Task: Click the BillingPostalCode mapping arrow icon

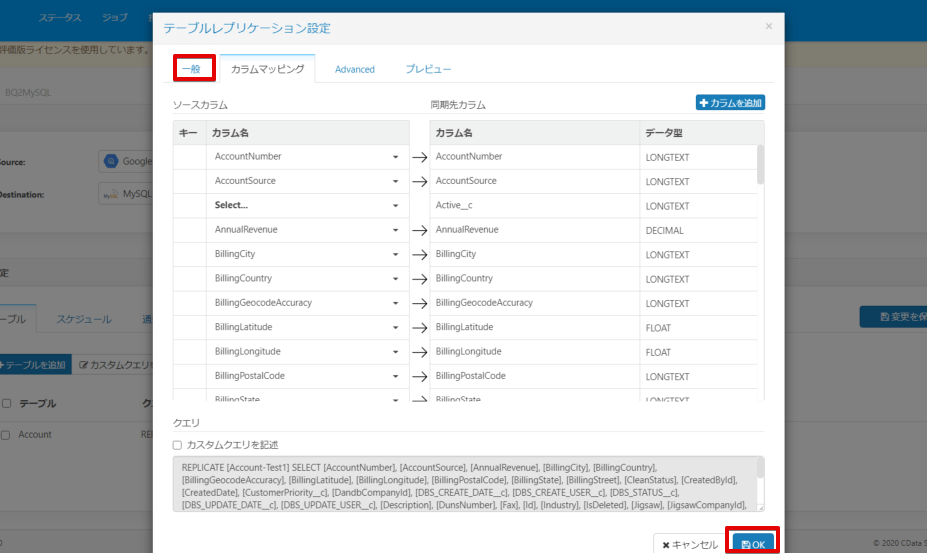Action: point(420,377)
